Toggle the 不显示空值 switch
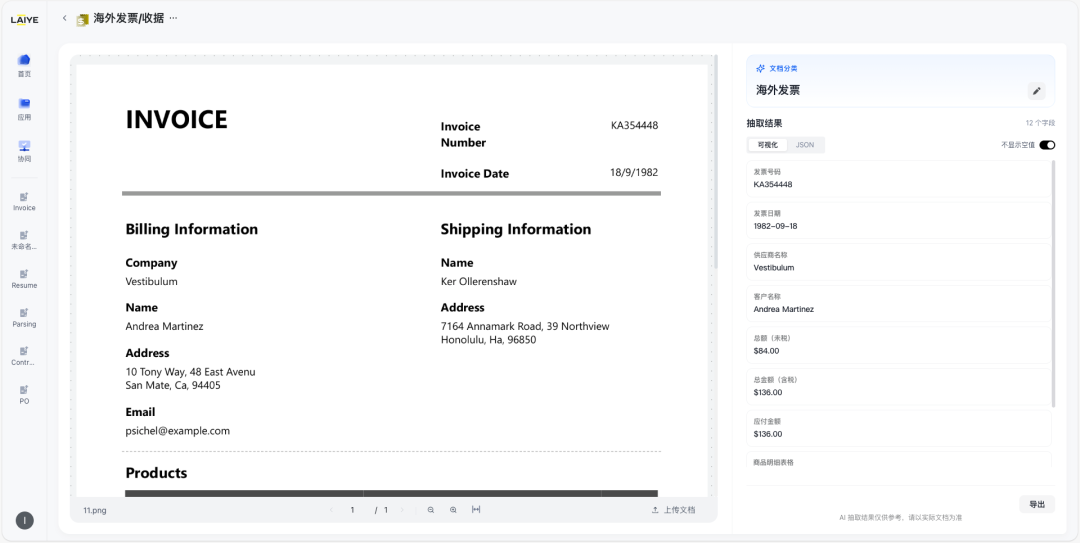 [1047, 145]
